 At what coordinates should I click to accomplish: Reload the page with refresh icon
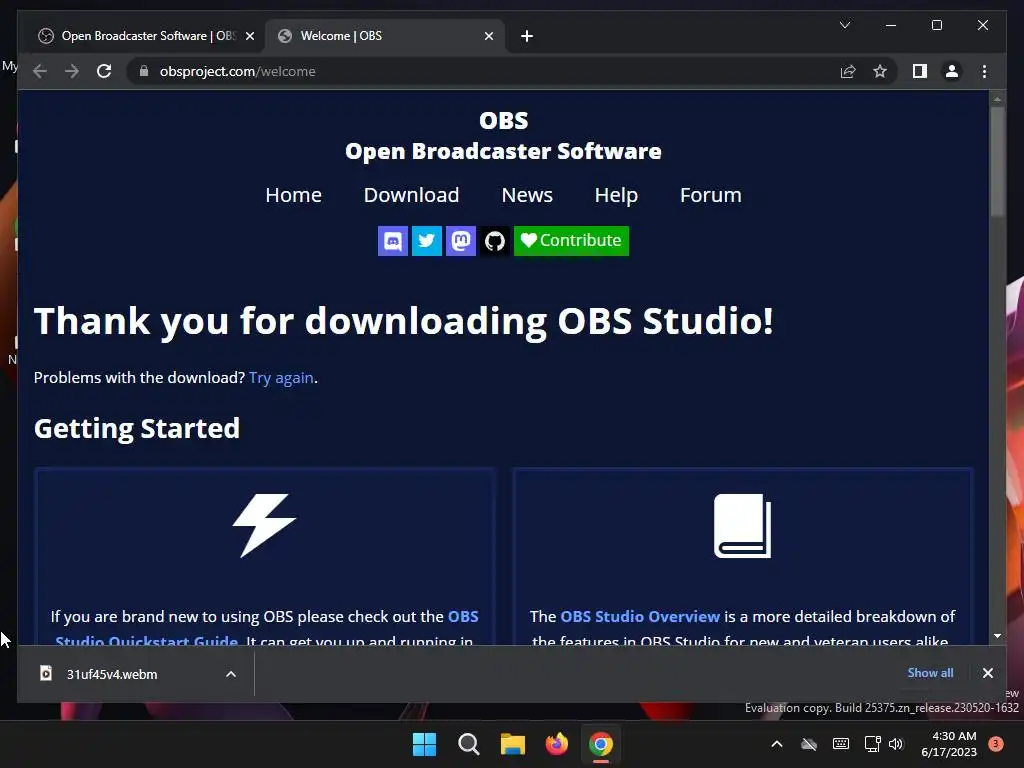[104, 71]
